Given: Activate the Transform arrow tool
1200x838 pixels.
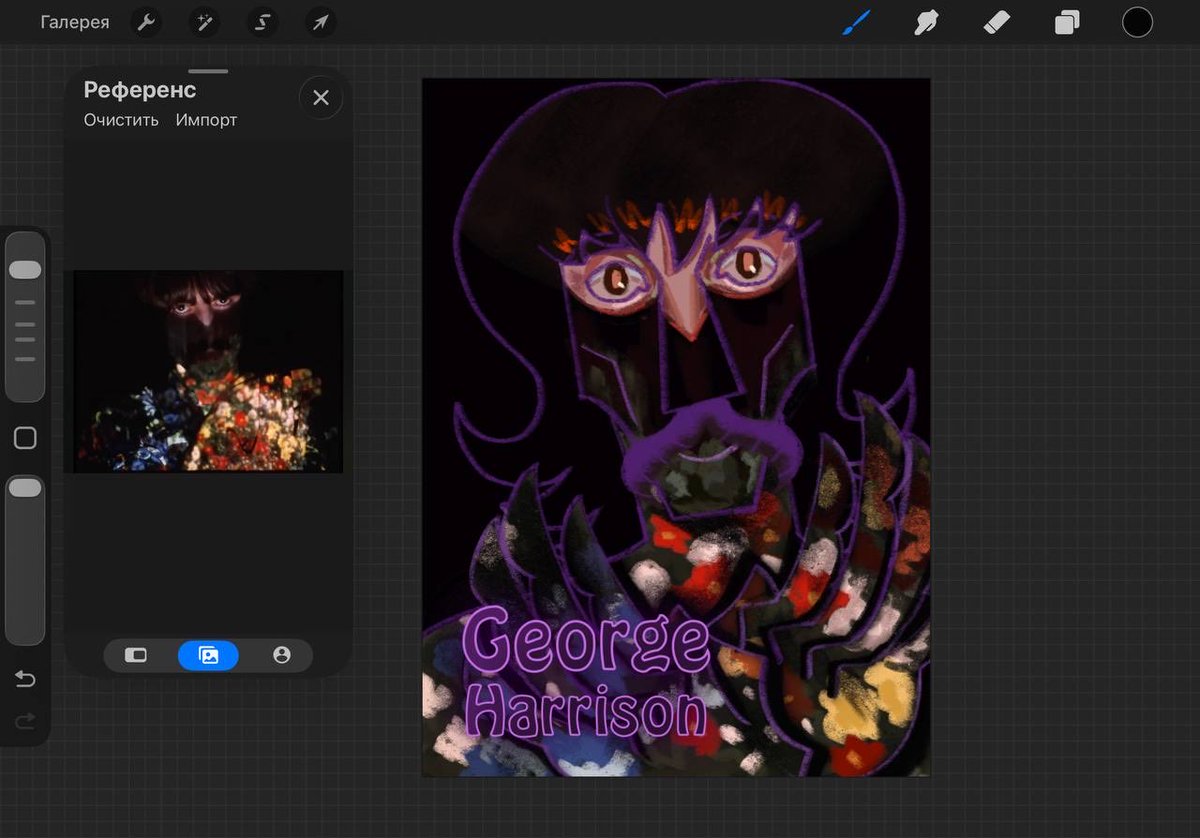Looking at the screenshot, I should (x=320, y=22).
